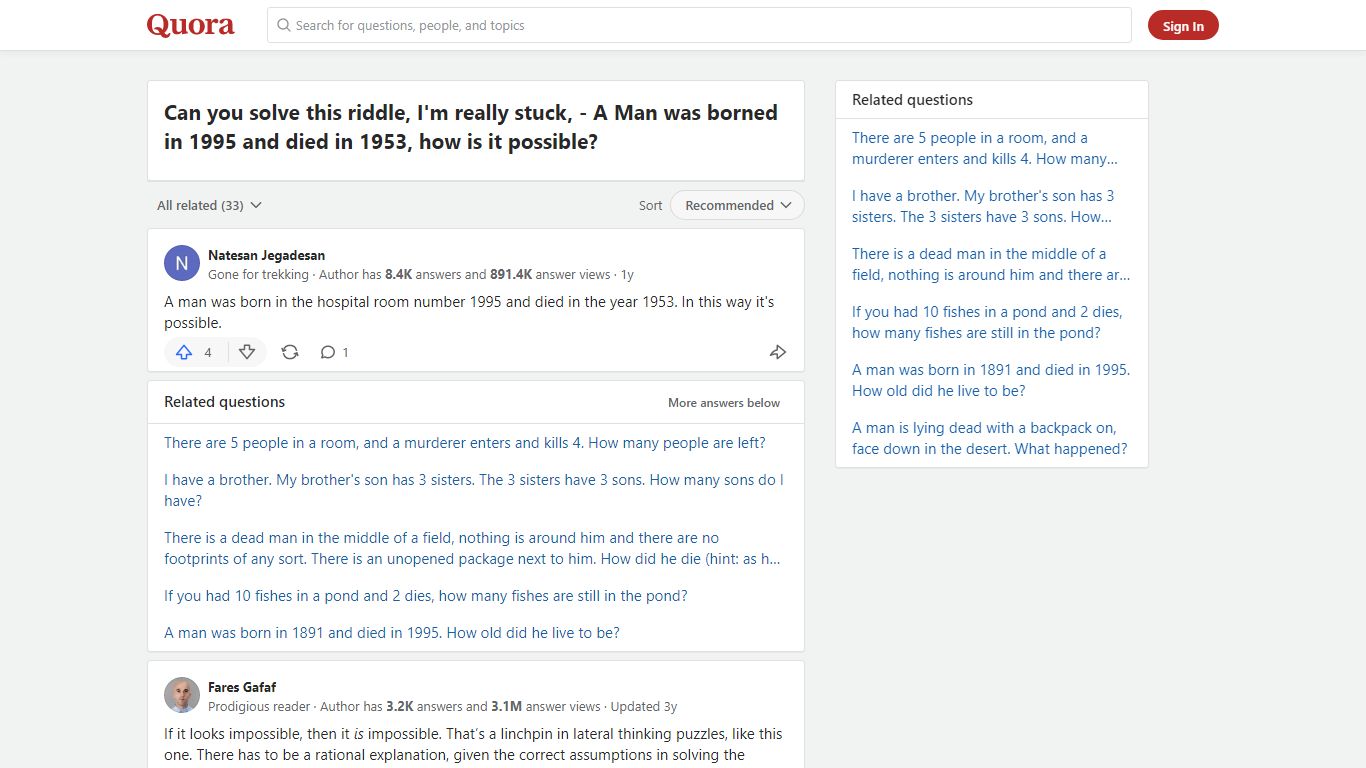Screen dimensions: 1366x768
Task: Click the riddle question title
Action: [x=471, y=127]
